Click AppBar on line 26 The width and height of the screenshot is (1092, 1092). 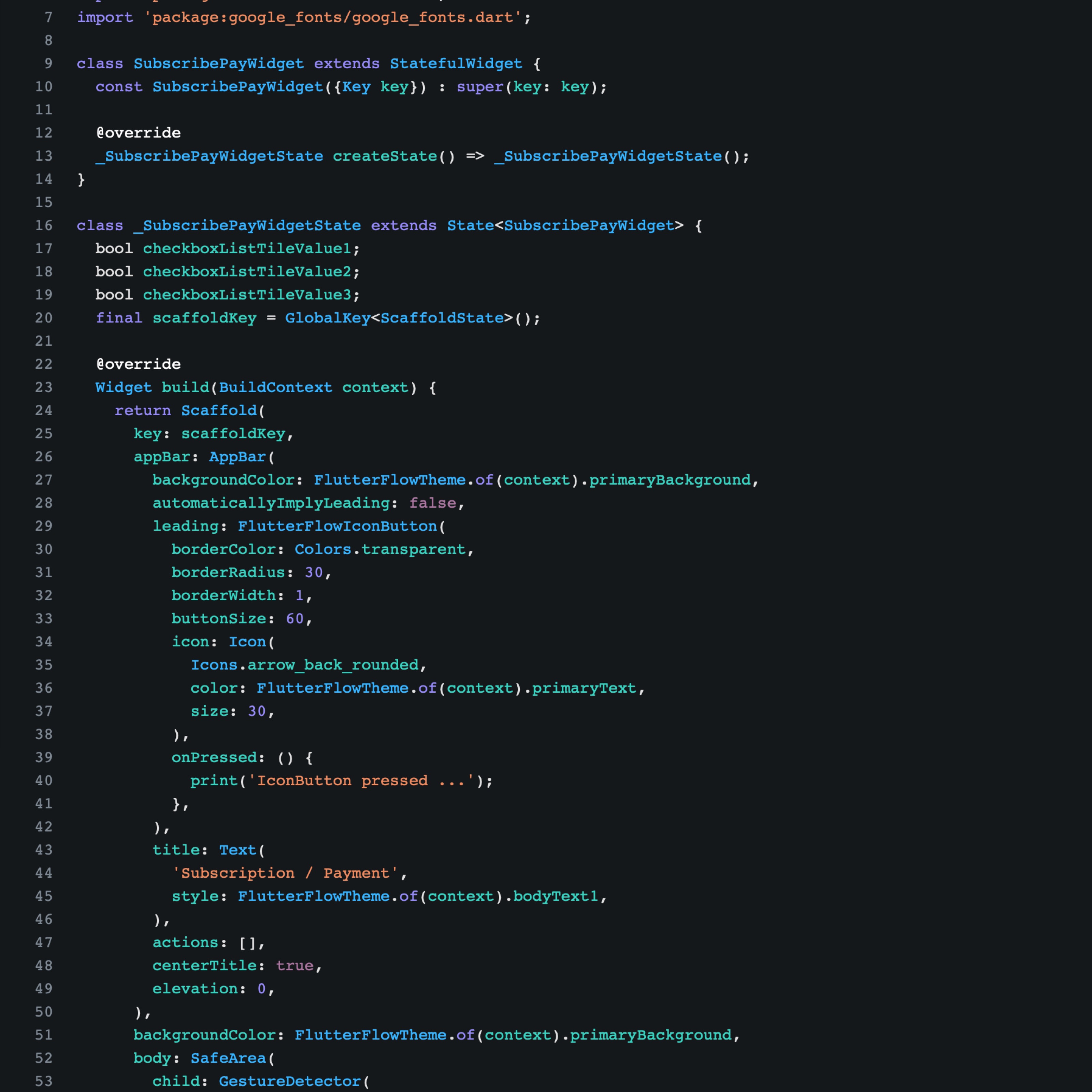coord(238,457)
